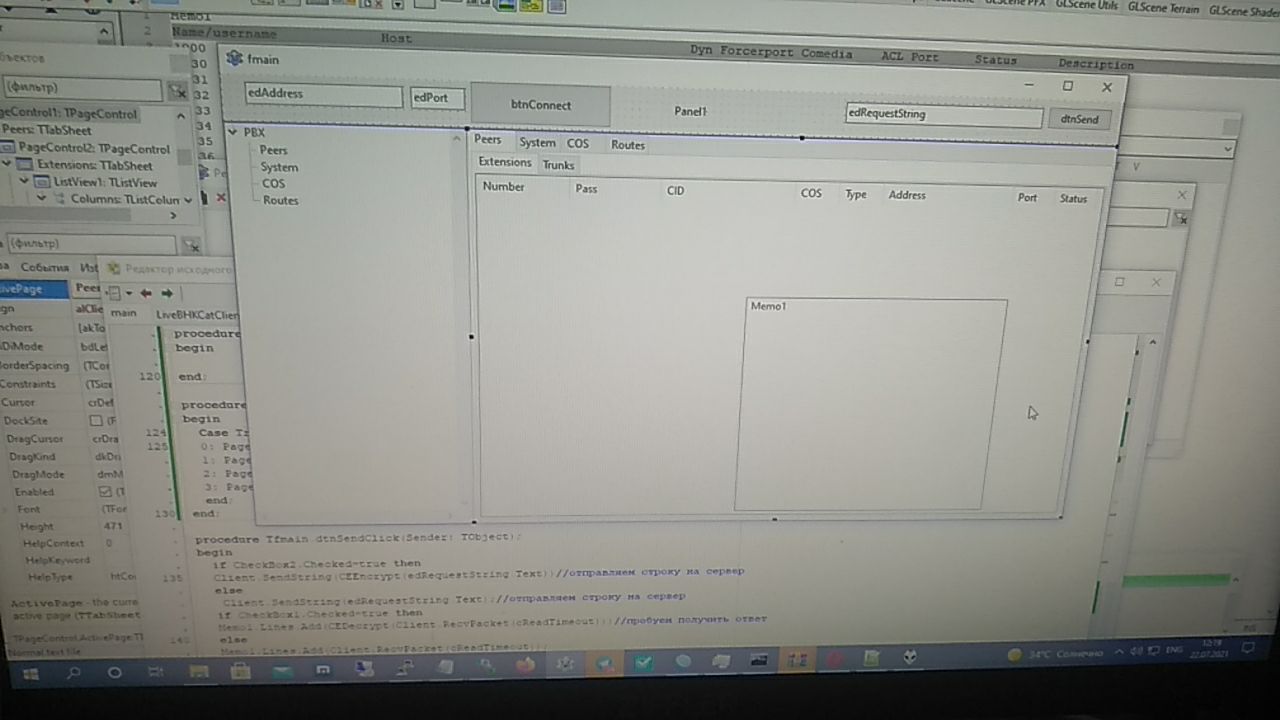1280x720 pixels.
Task: Click the source editor back arrow
Action: pos(146,293)
